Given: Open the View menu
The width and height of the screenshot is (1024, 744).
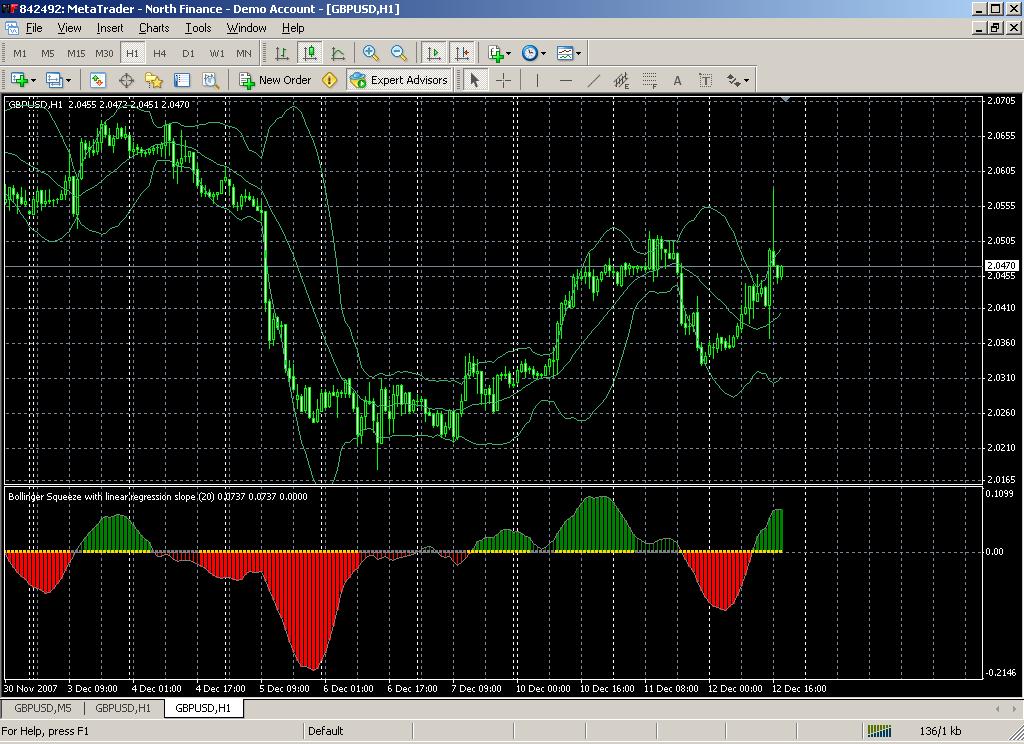Looking at the screenshot, I should [69, 28].
